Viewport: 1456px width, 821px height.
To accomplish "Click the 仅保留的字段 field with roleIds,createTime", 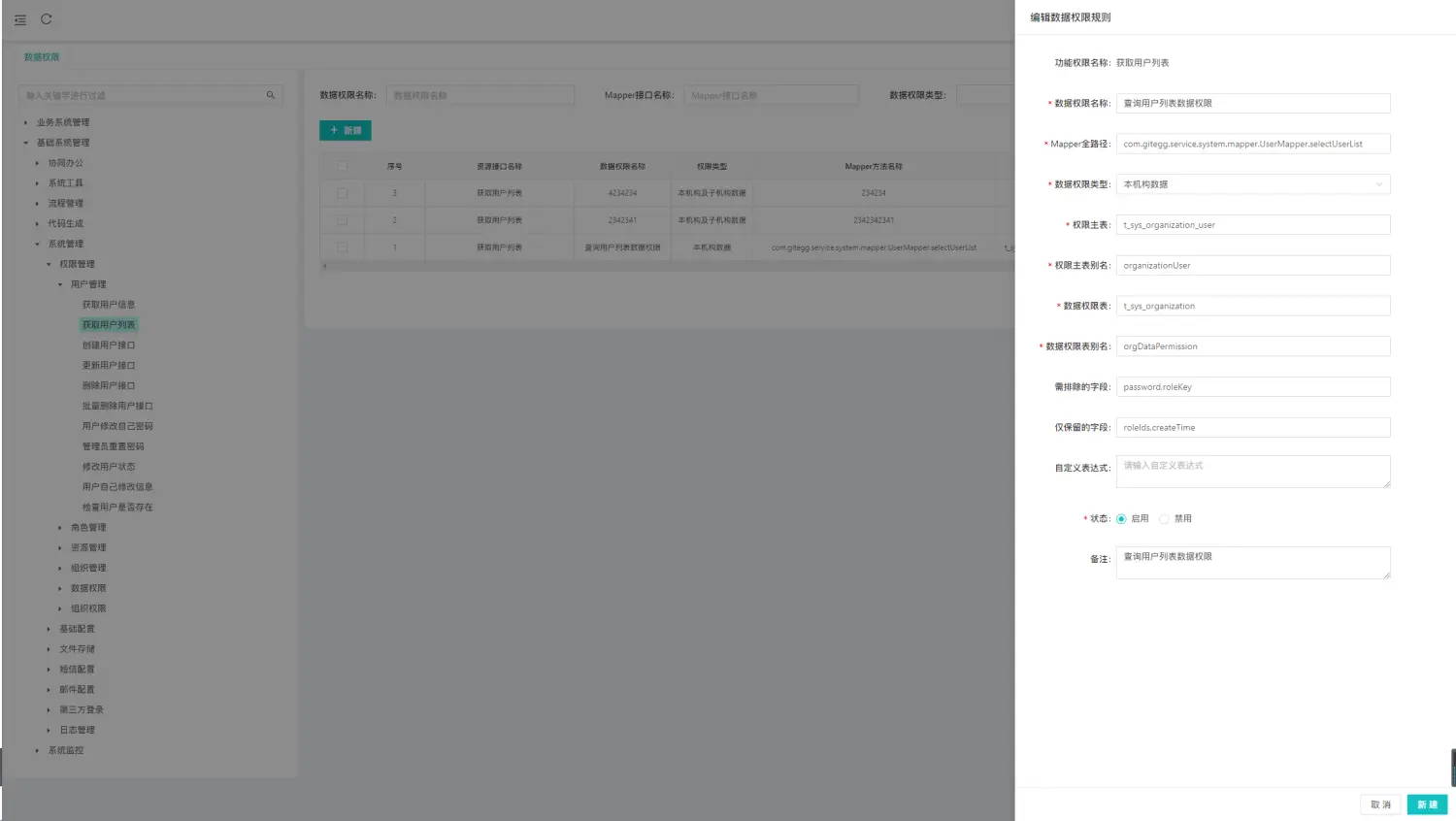I will coord(1253,427).
